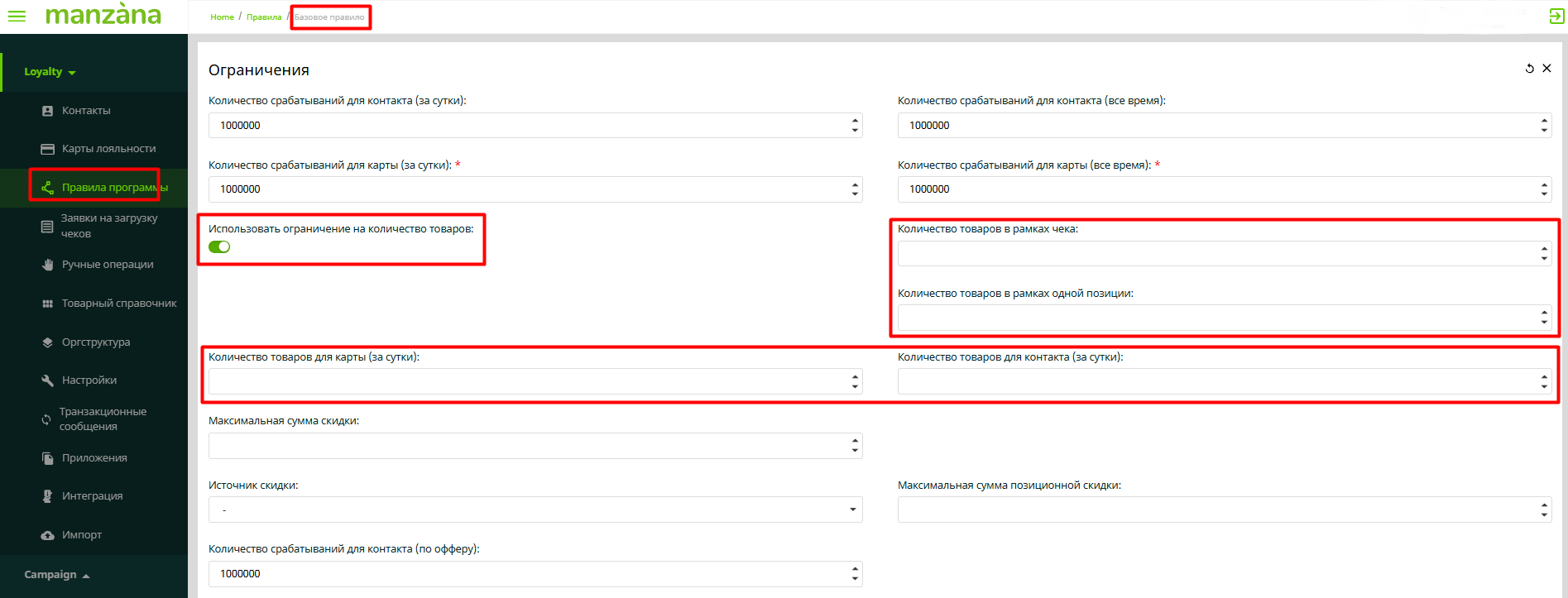Open Интеграция from the sidebar
The height and width of the screenshot is (598, 1568).
click(92, 496)
